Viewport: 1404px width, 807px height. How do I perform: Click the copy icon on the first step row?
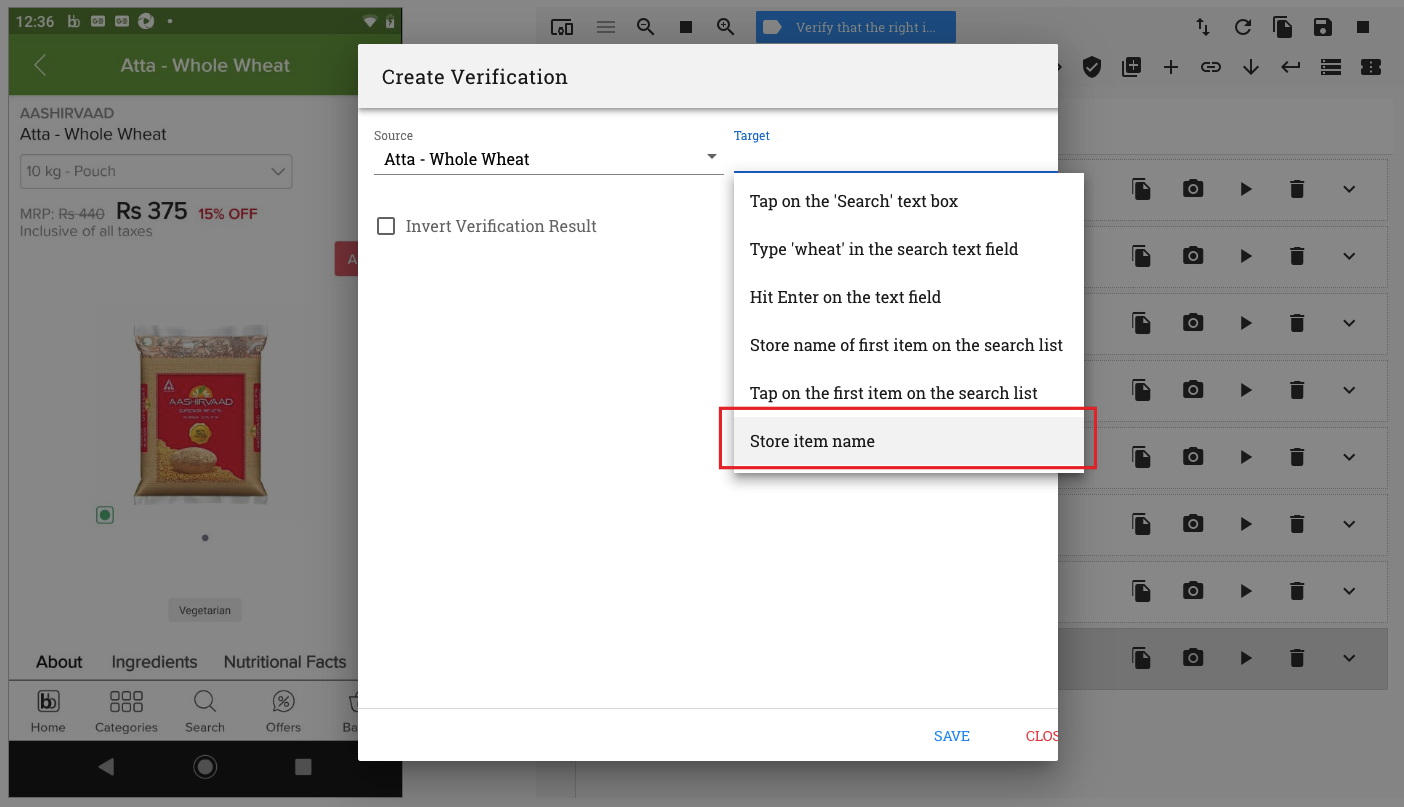(1141, 189)
